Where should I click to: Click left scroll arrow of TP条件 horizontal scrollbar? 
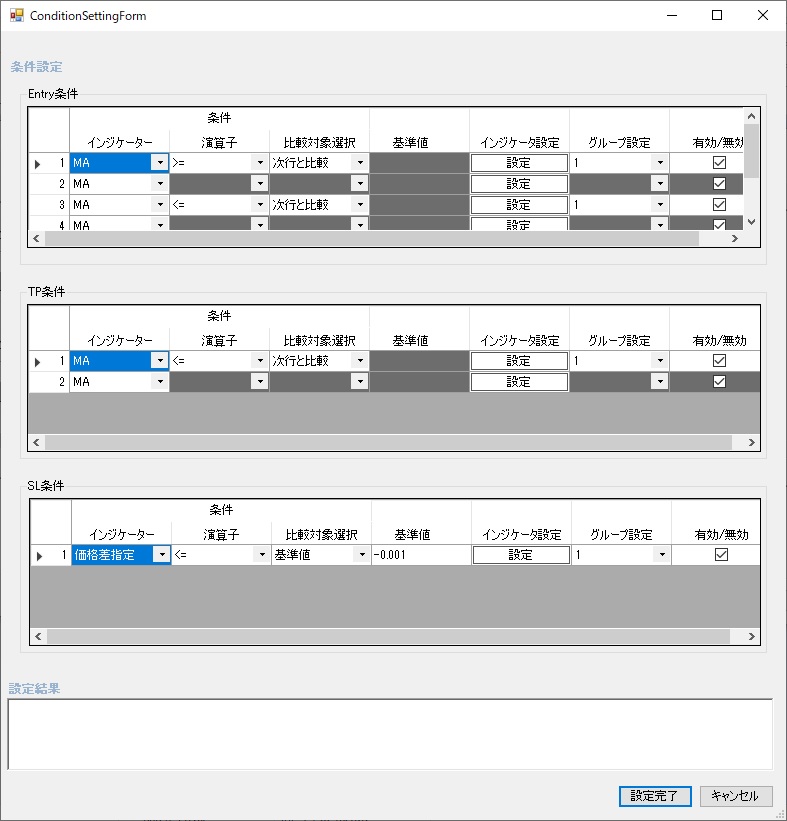(x=37, y=442)
